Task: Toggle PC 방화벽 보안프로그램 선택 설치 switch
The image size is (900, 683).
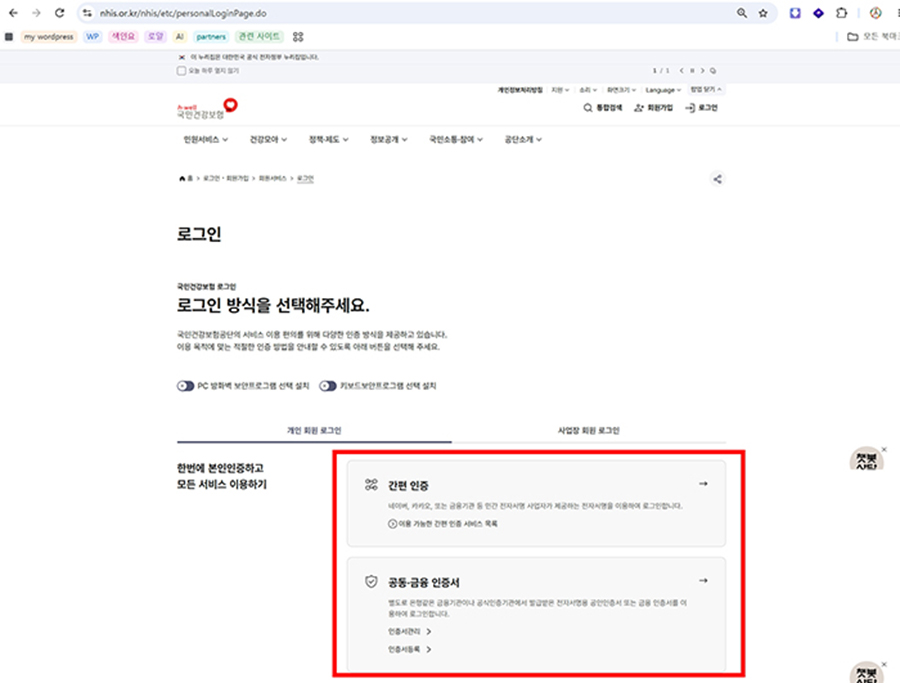Action: point(185,386)
